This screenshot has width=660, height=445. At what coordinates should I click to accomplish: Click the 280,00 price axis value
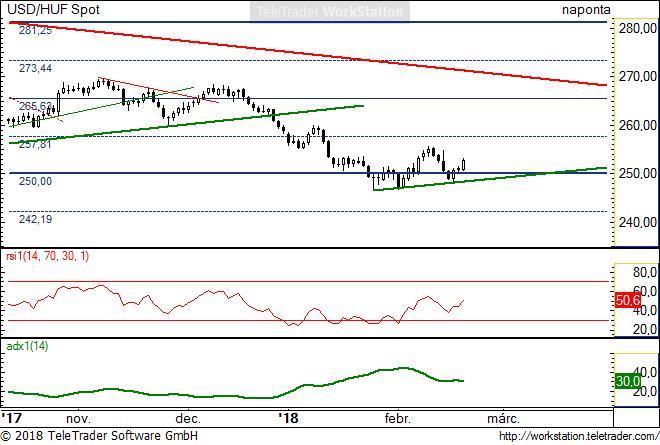coord(637,28)
